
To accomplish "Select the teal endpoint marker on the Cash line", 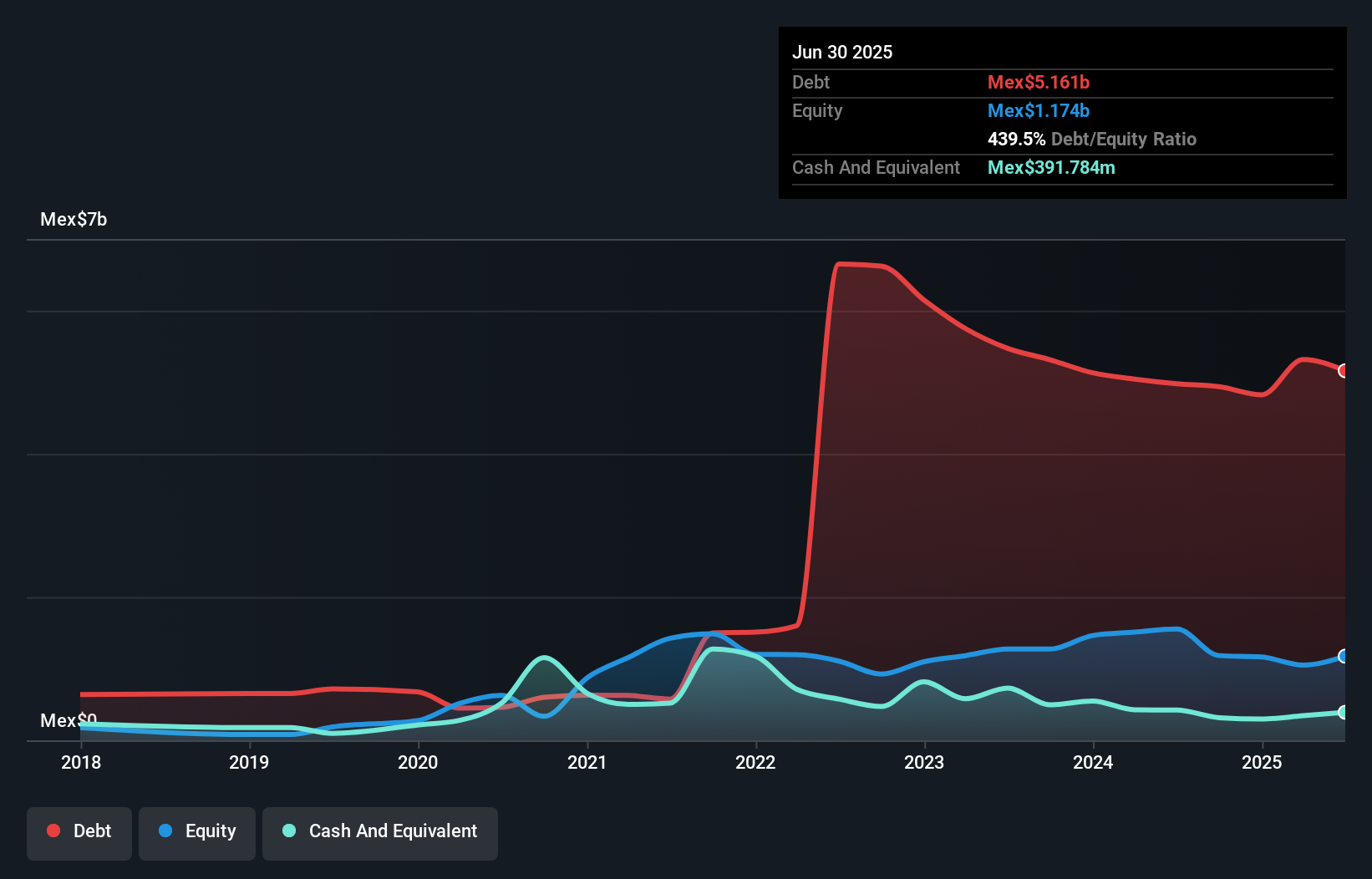I will (1343, 712).
